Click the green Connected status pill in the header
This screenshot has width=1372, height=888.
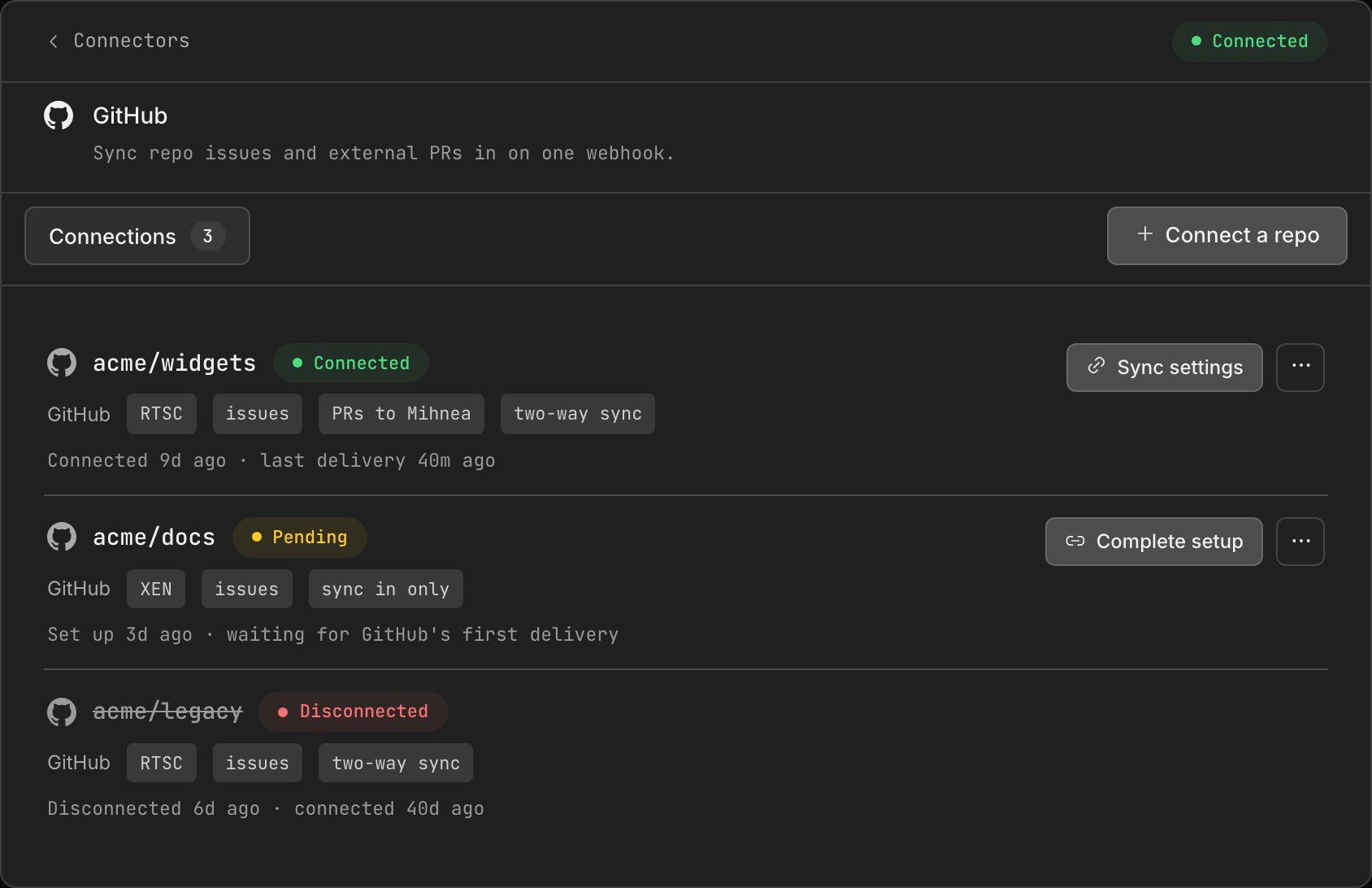[x=1249, y=41]
